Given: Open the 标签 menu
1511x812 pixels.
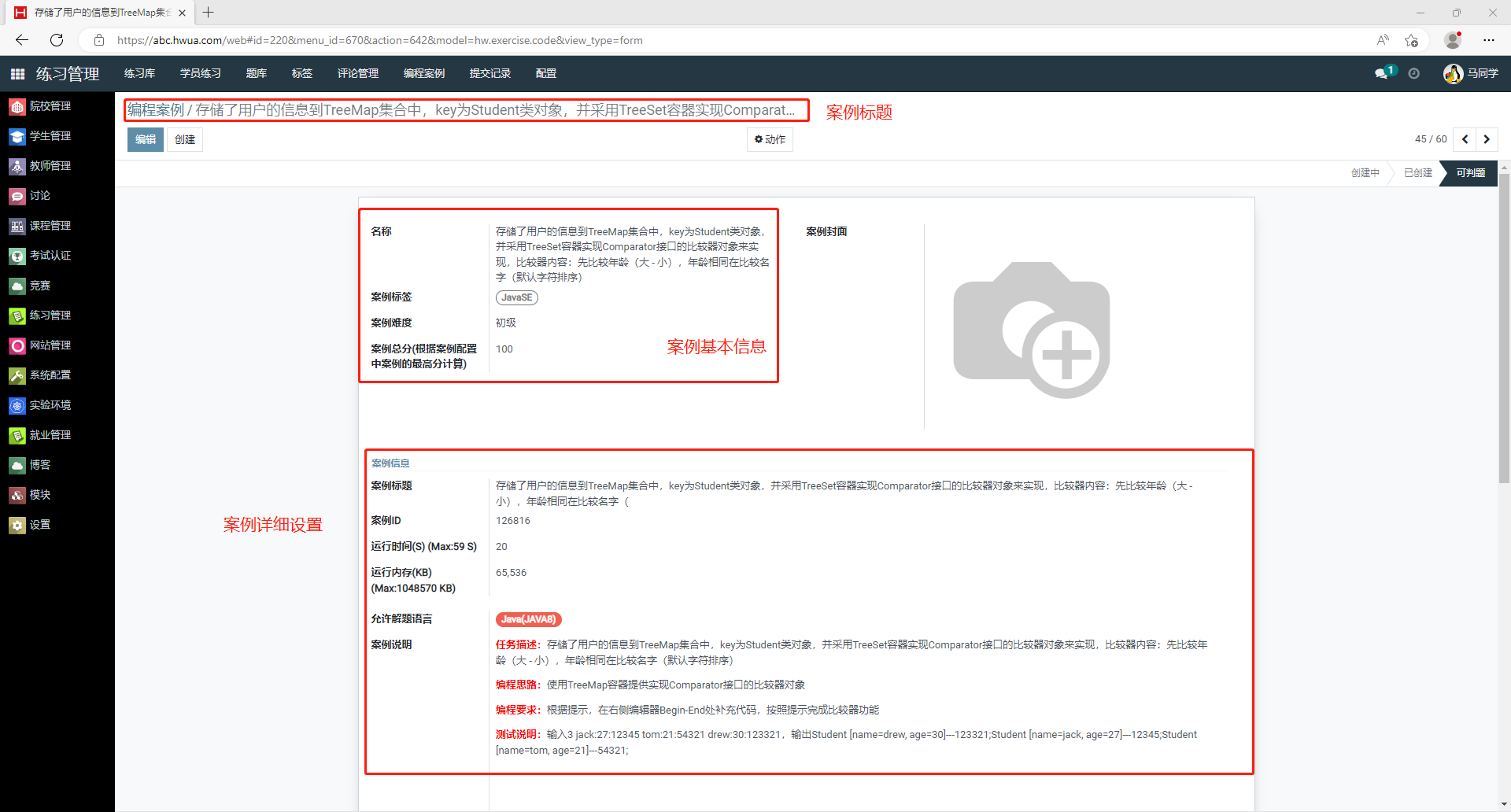Looking at the screenshot, I should tap(302, 73).
